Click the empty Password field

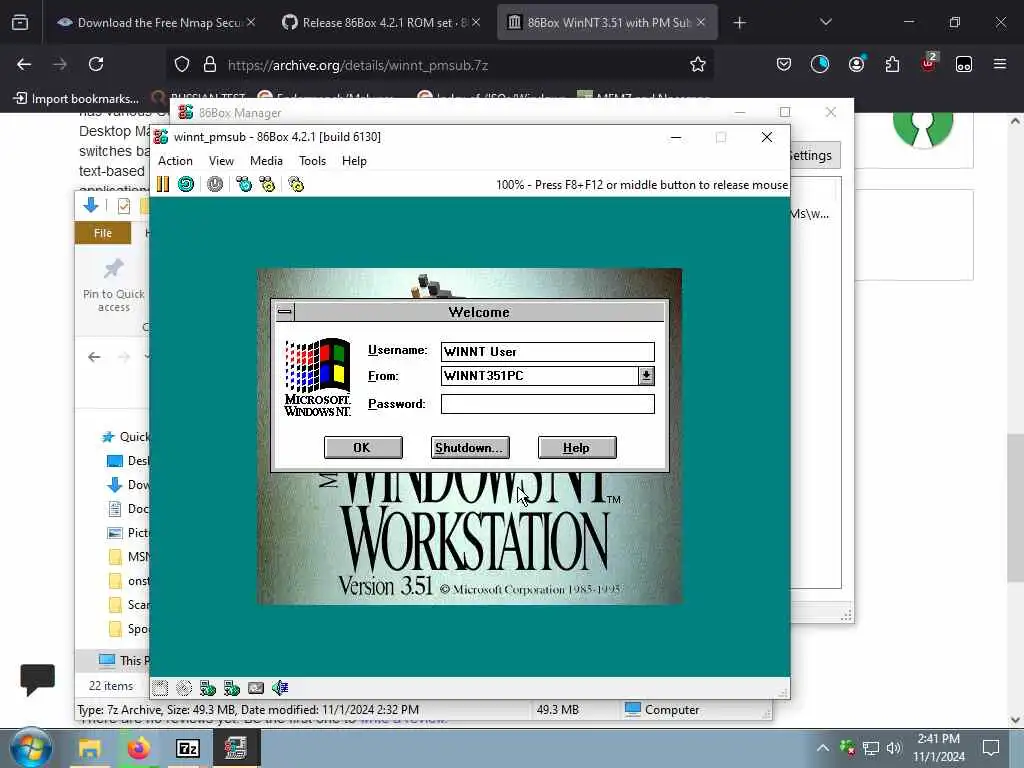[x=547, y=404]
